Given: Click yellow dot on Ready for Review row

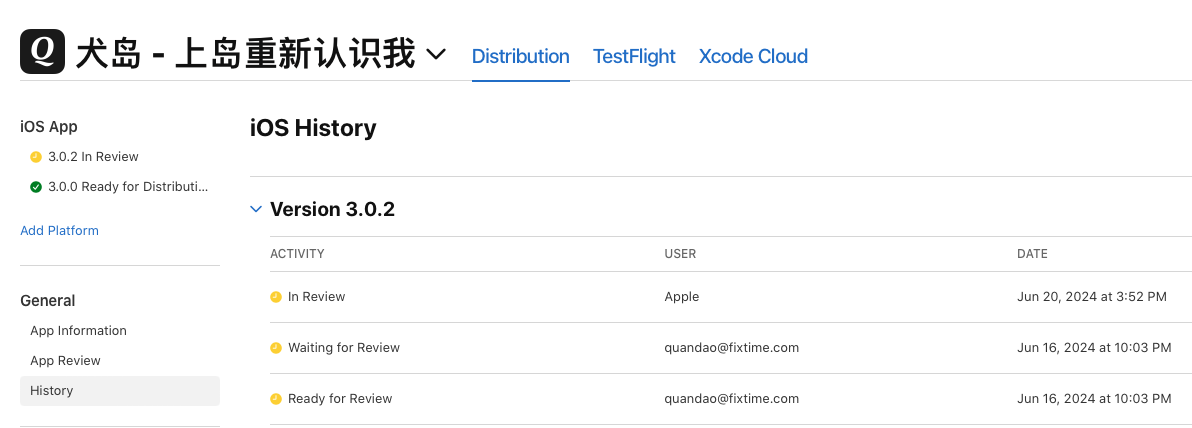Looking at the screenshot, I should point(276,399).
